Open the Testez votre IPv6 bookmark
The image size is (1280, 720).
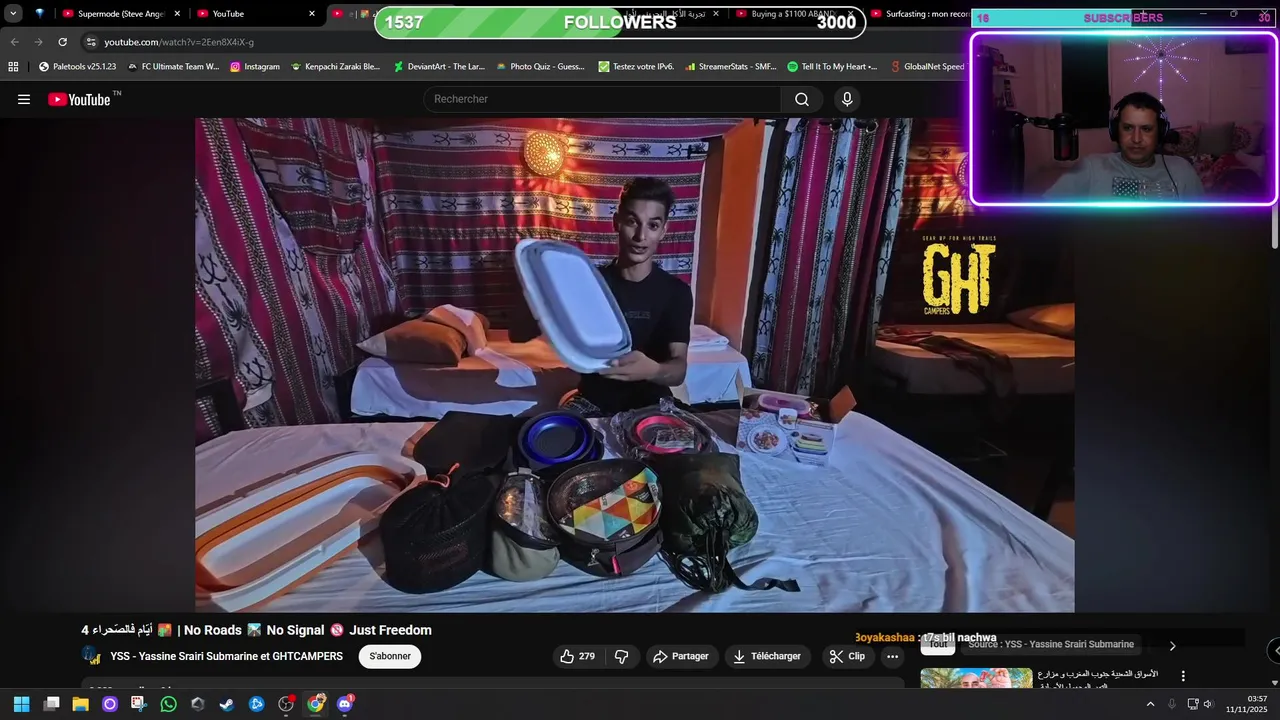636,67
